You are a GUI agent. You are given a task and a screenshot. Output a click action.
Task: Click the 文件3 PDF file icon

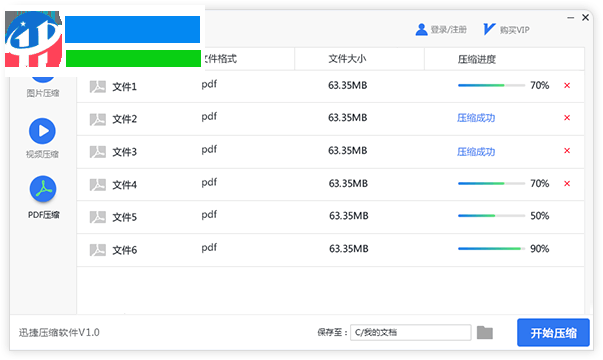coord(98,152)
